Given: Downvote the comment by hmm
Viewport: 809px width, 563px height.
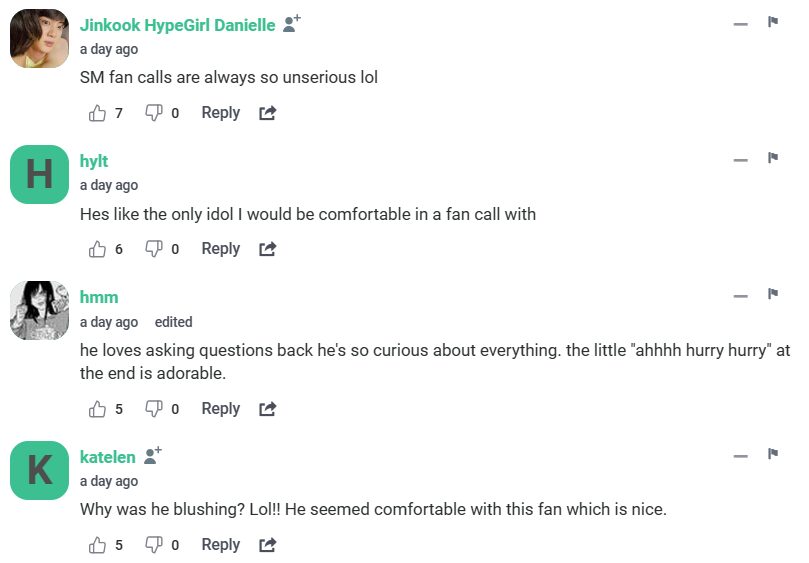Looking at the screenshot, I should (154, 409).
